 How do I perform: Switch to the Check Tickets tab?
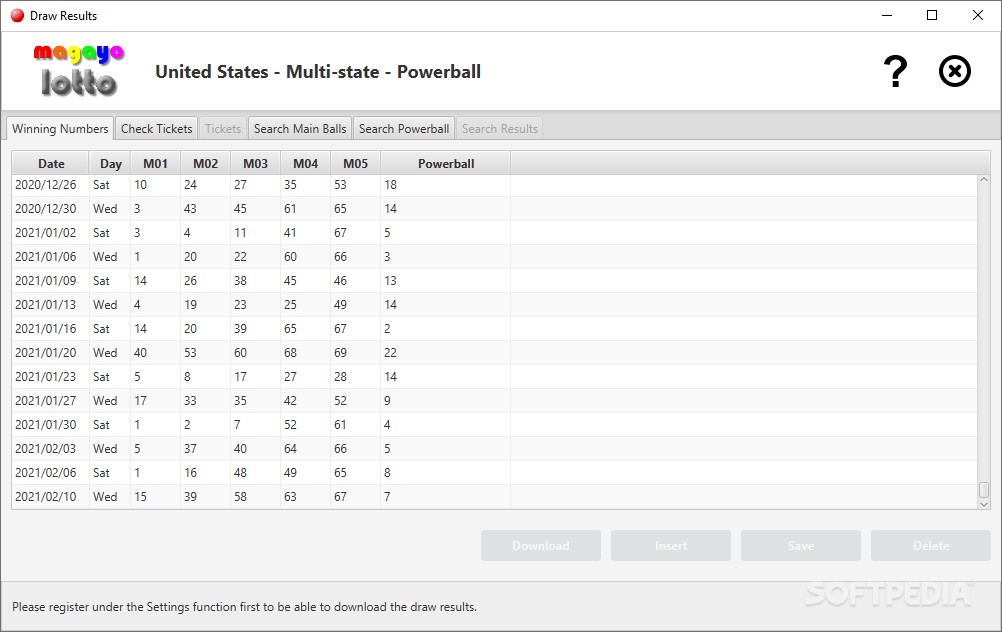157,129
